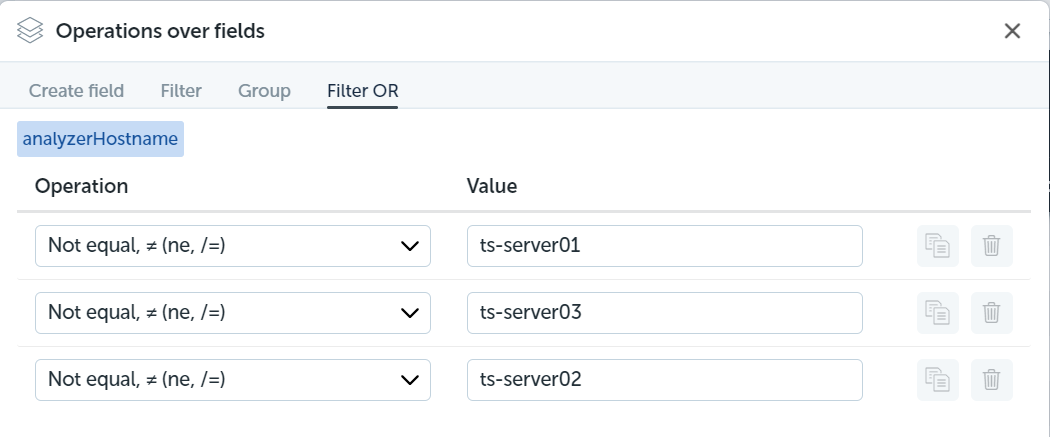Edit the ts-server02 value field

click(664, 379)
